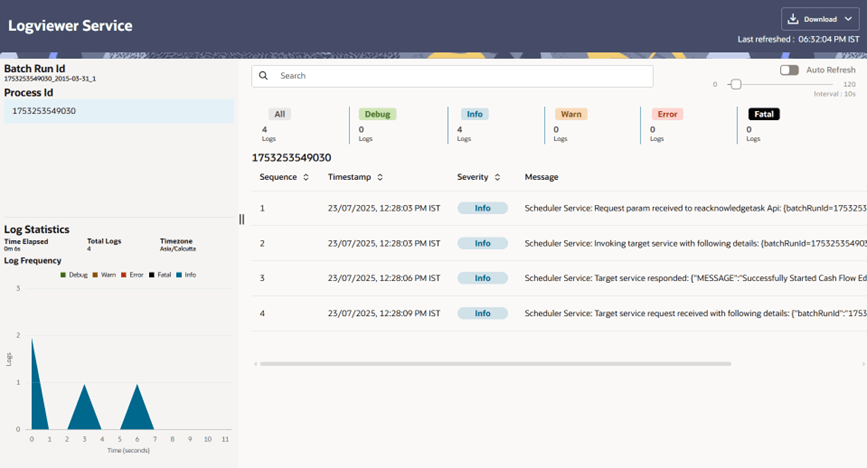Toggle Fatal series in chart legend
The height and width of the screenshot is (468, 867).
(x=160, y=275)
